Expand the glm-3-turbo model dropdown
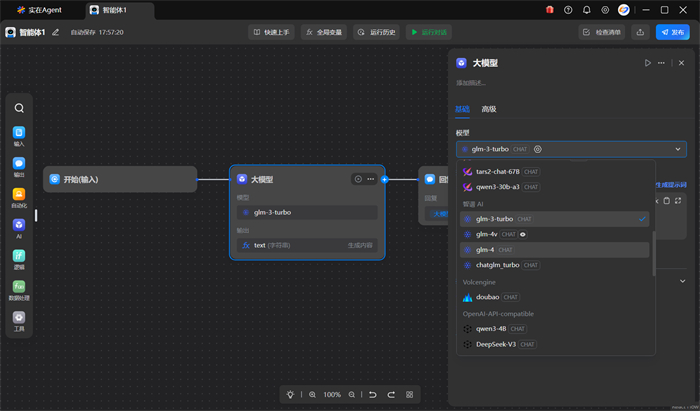This screenshot has width=700, height=411. (679, 149)
